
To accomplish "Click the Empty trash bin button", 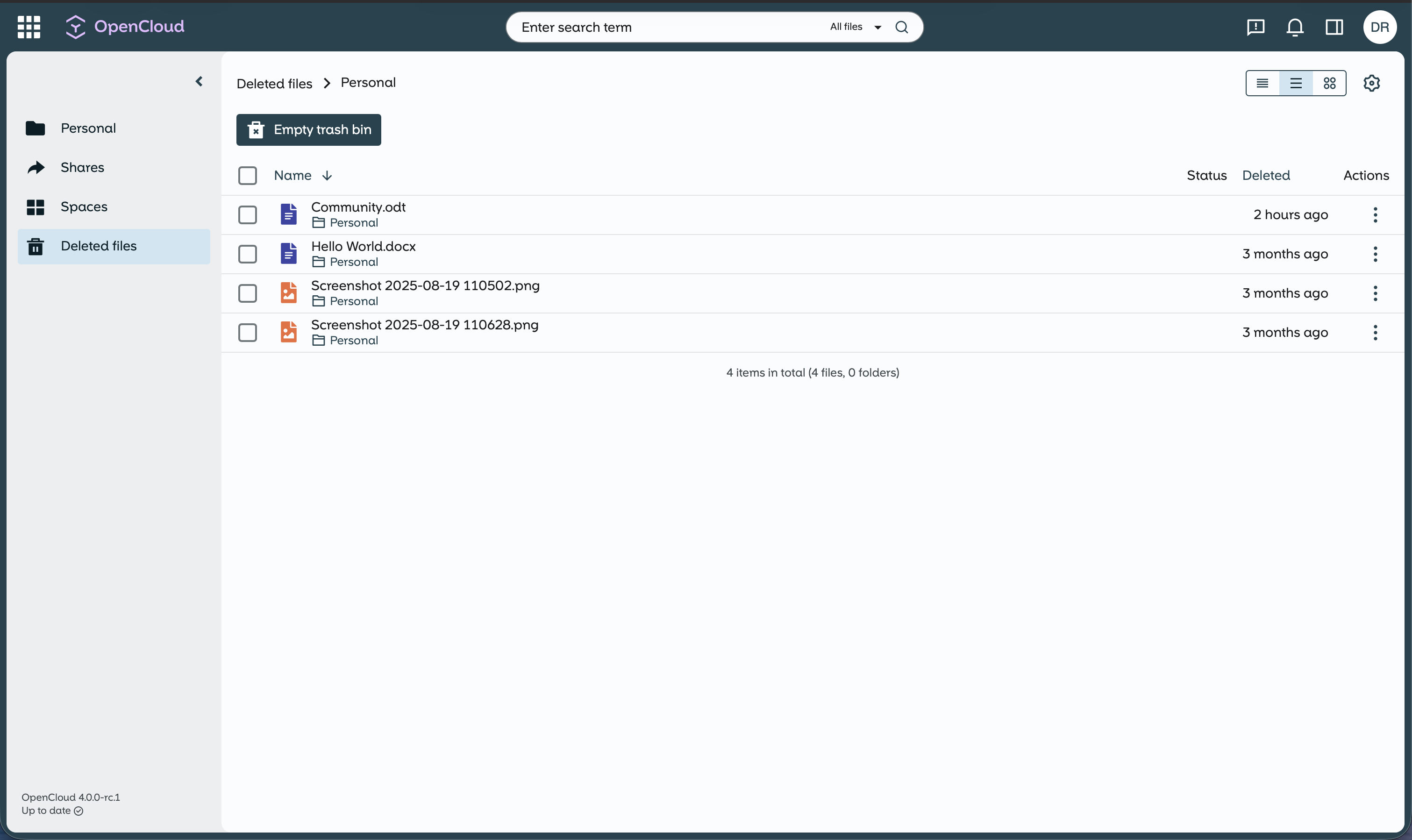I will coord(308,129).
